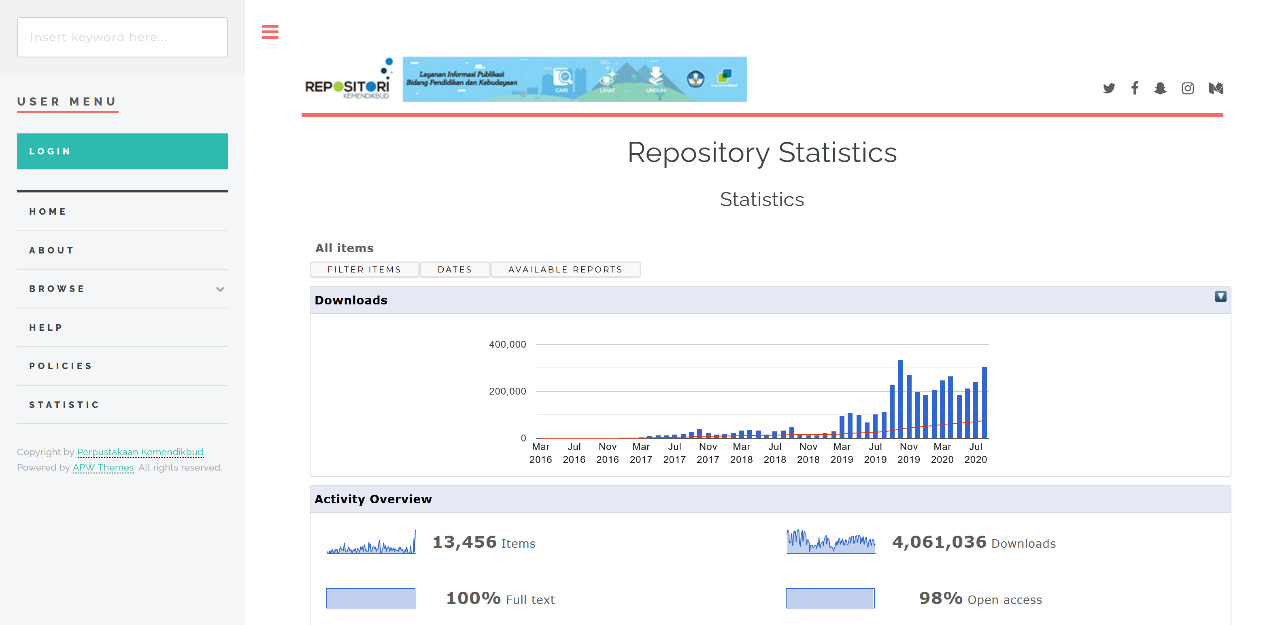
Task: Open the Instagram social icon
Action: [1188, 88]
